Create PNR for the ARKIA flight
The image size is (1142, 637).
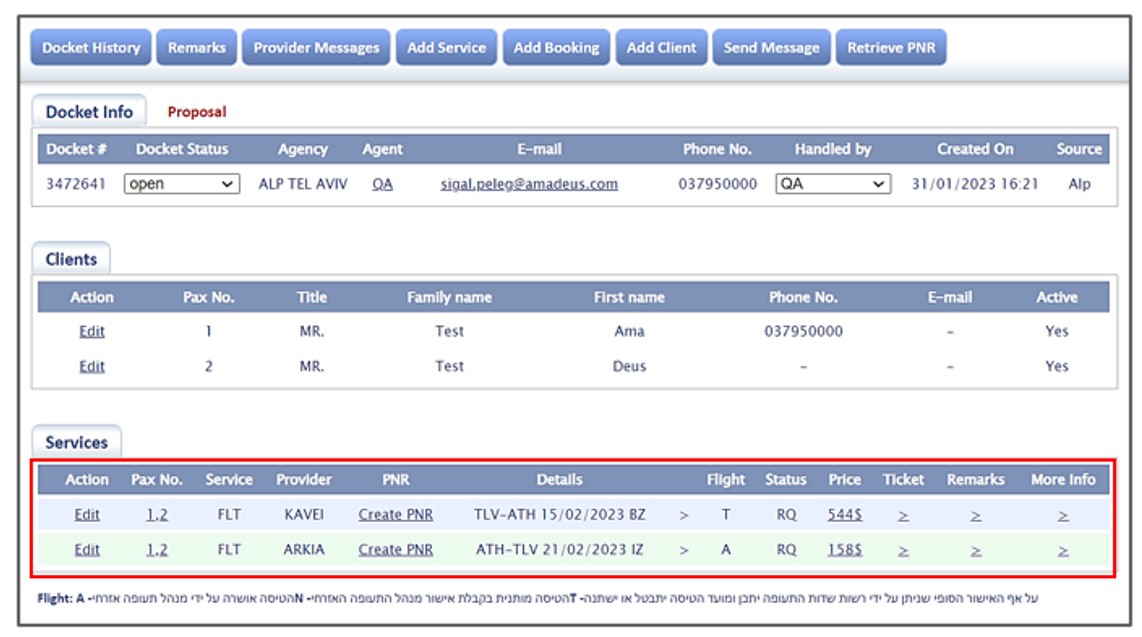point(394,549)
